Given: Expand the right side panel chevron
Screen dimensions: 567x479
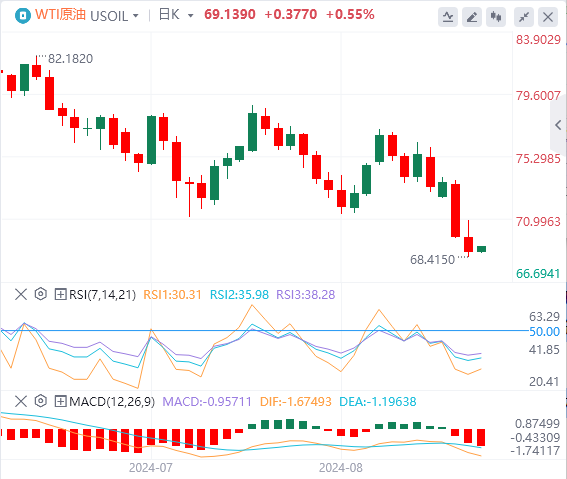Looking at the screenshot, I should tap(558, 125).
